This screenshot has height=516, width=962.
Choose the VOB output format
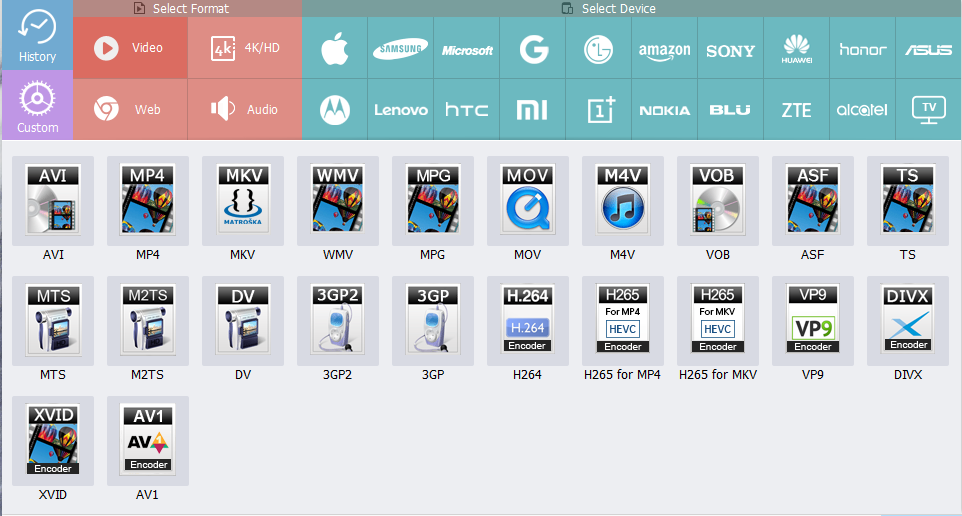(718, 201)
